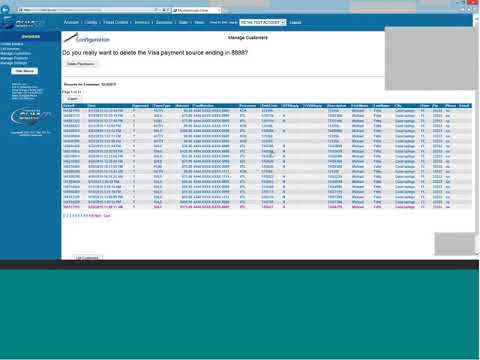Image resolution: width=480 pixels, height=360 pixels.
Task: Sort the table by the Date column header
Action: [x=92, y=106]
